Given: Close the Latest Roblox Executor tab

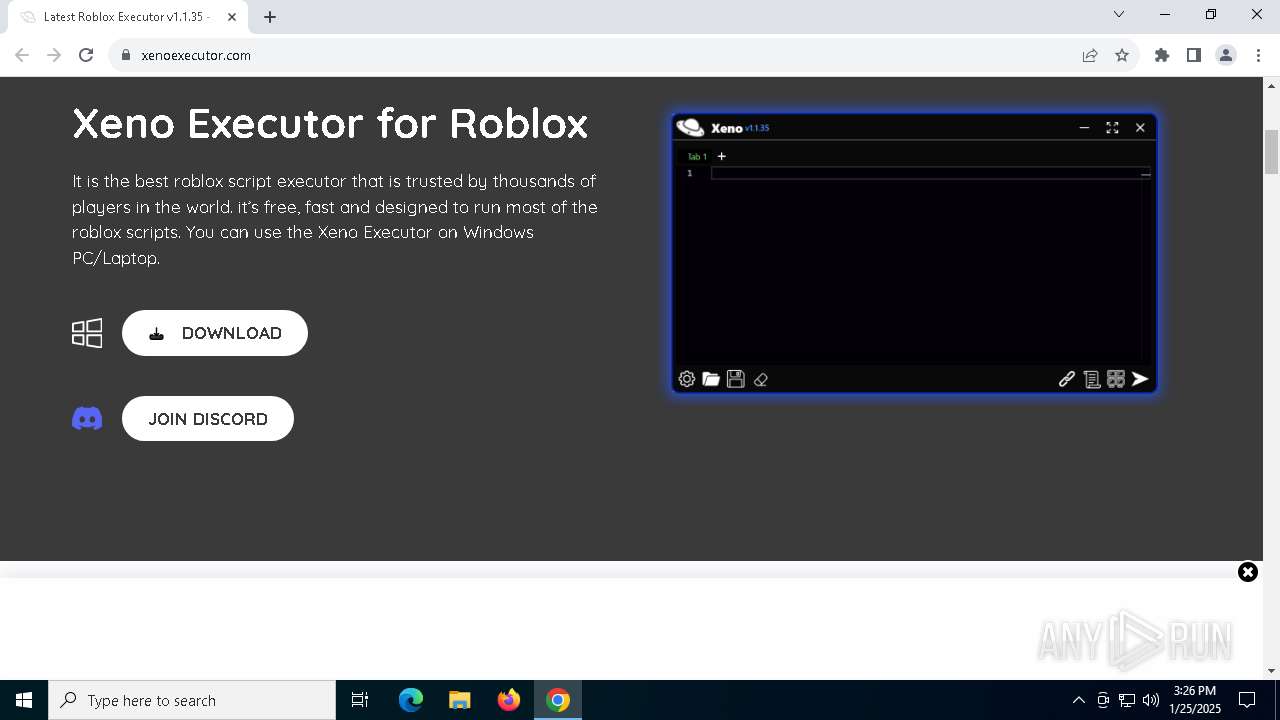Looking at the screenshot, I should tap(232, 17).
